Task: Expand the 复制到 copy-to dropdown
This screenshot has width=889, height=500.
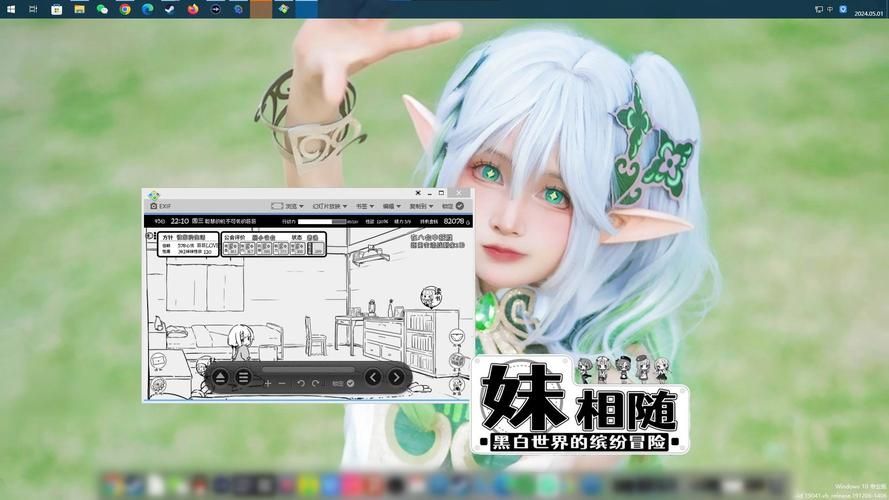Action: (422, 206)
